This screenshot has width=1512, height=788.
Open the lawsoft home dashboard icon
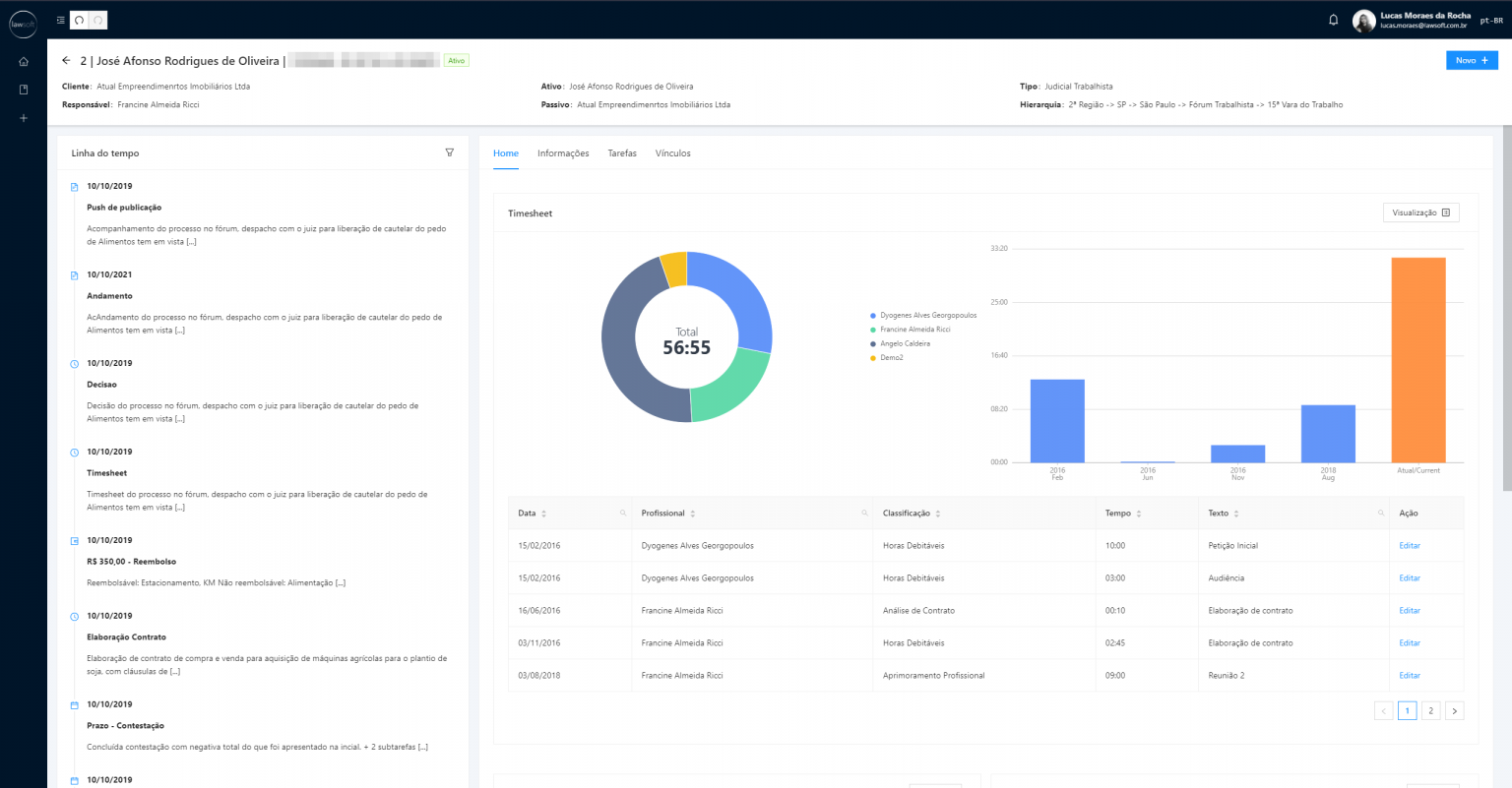(x=21, y=60)
